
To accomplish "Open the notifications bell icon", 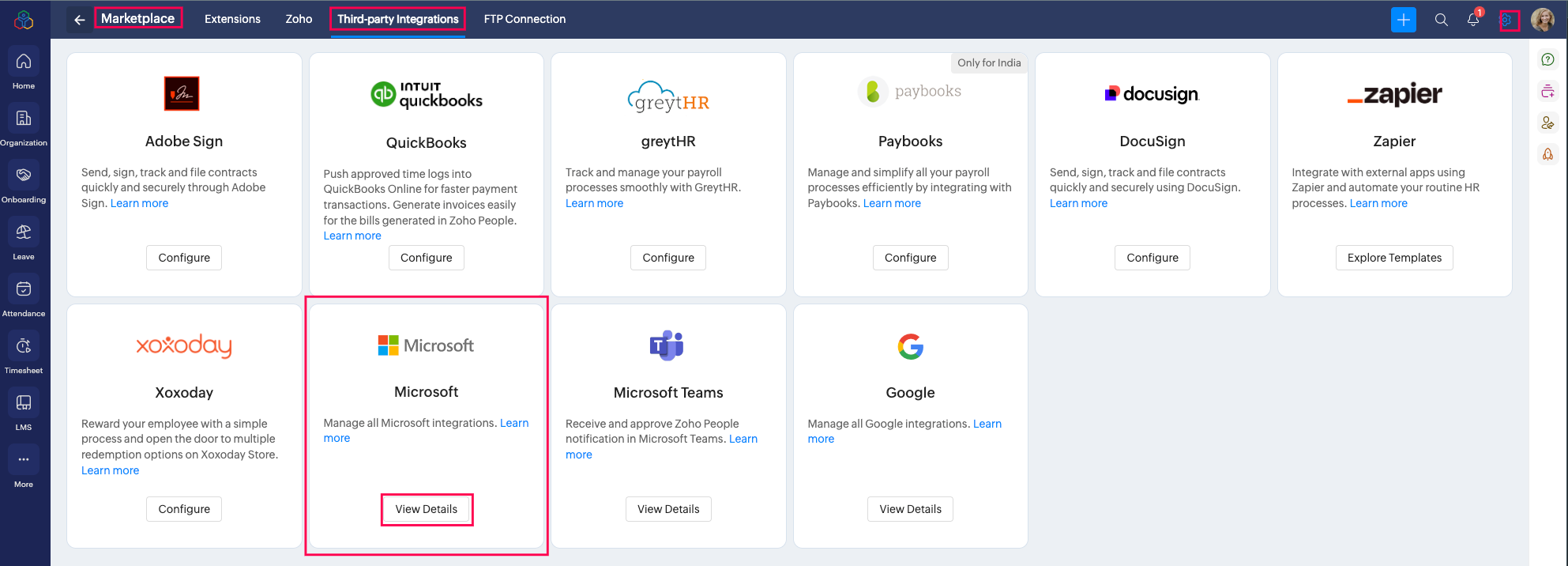I will pyautogui.click(x=1473, y=20).
